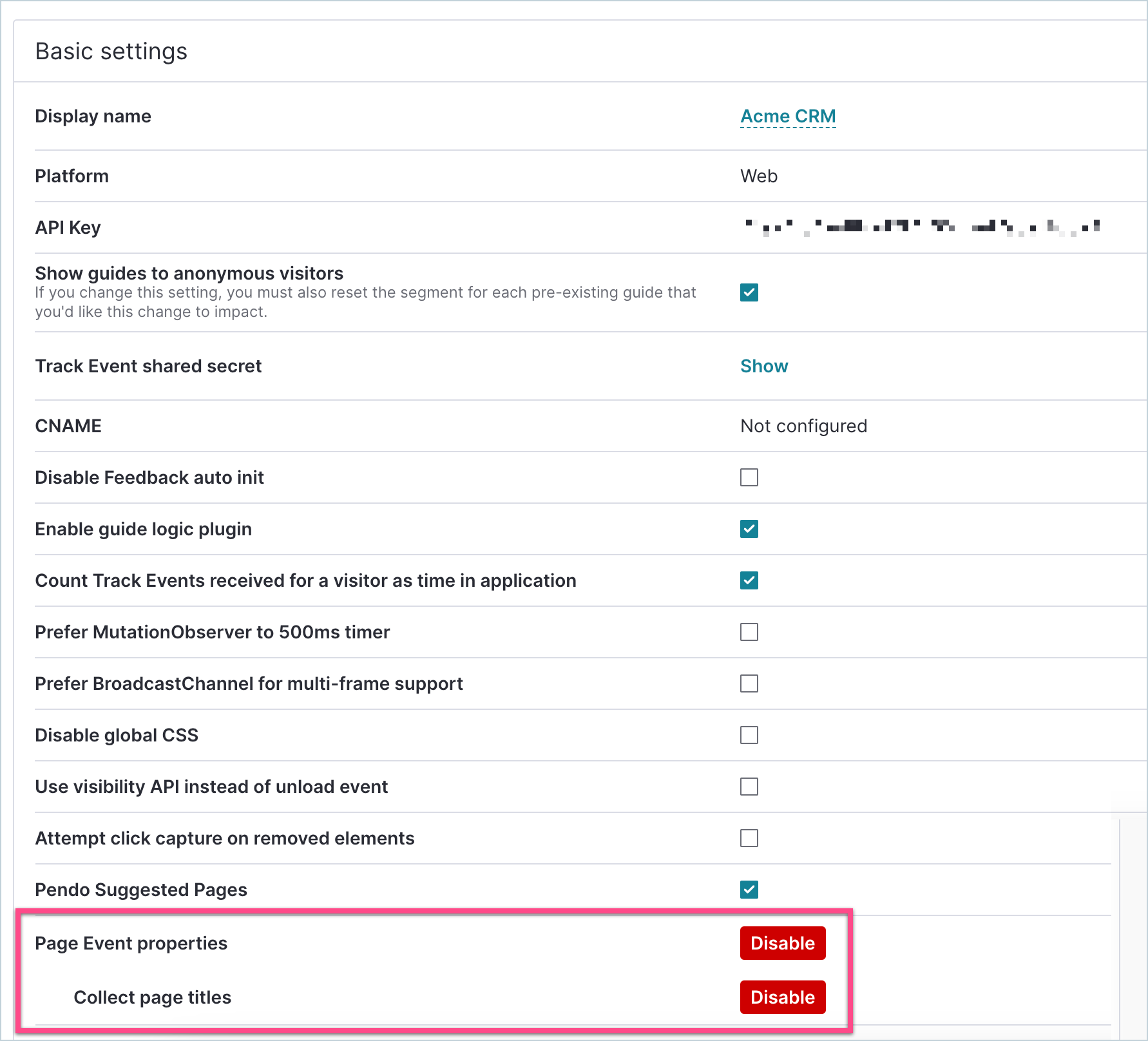Screen dimensions: 1148x1041
Task: Check Attempt click capture on removed elements
Action: [749, 838]
